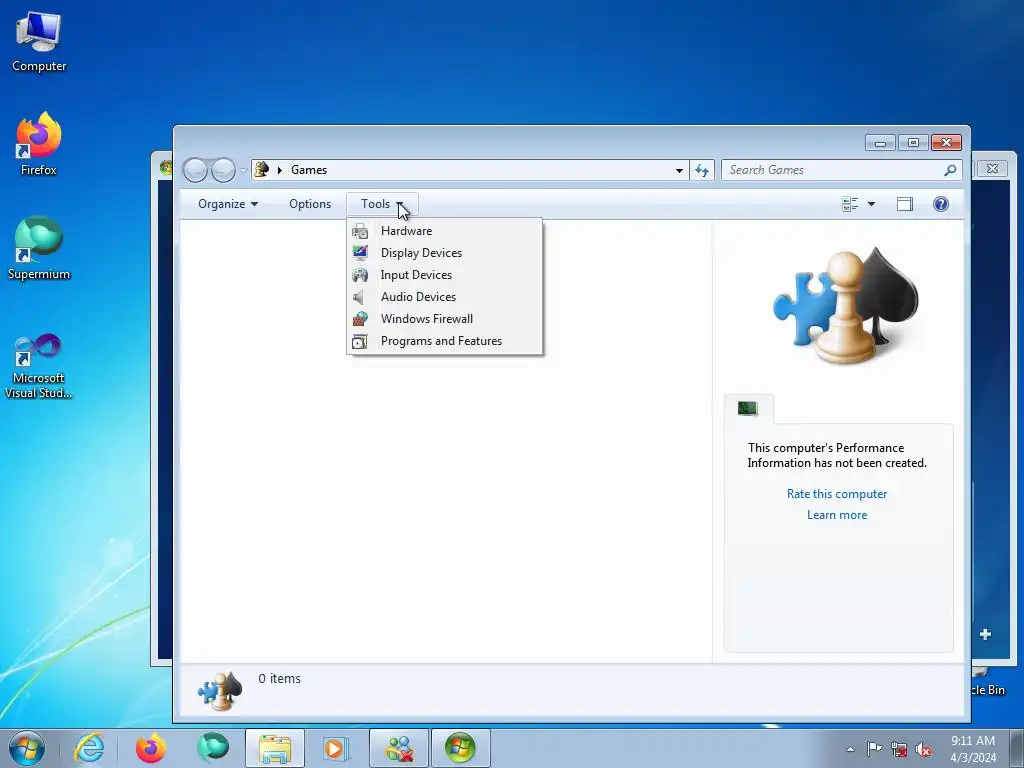This screenshot has height=768, width=1024.
Task: Choose Input Devices in Tools menu
Action: pos(444,275)
